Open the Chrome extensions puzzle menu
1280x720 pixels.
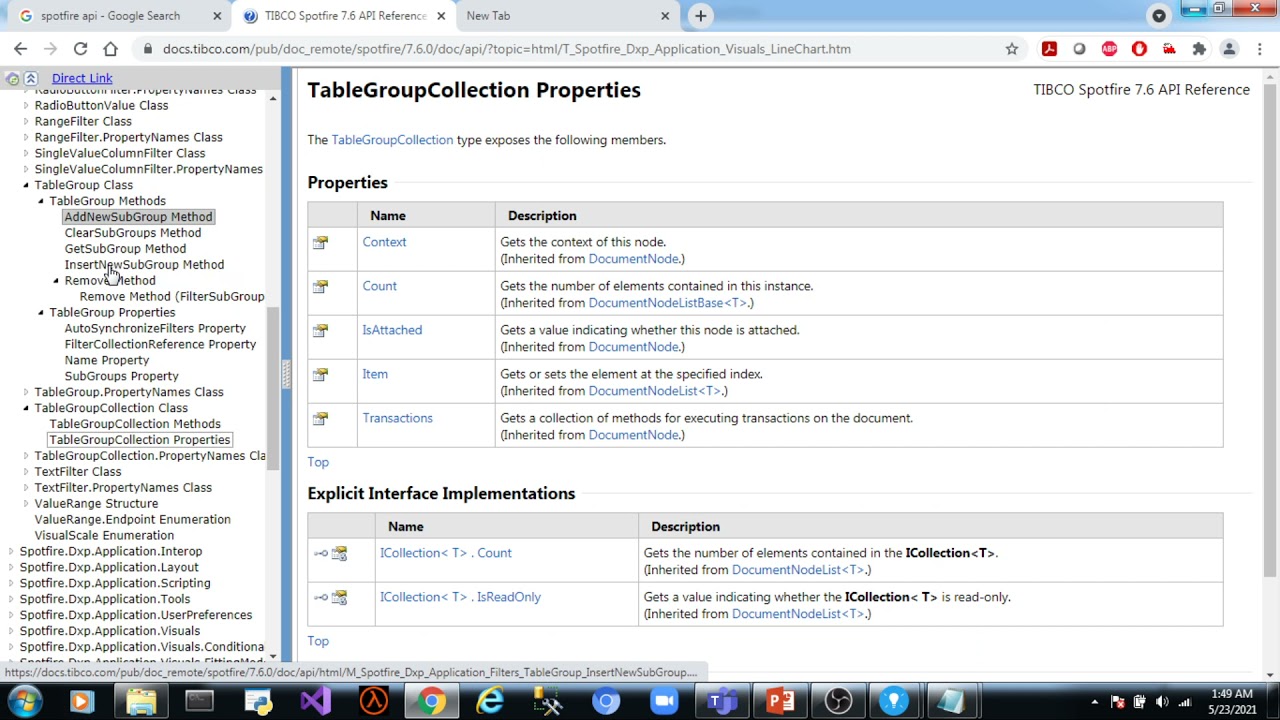(x=1199, y=48)
